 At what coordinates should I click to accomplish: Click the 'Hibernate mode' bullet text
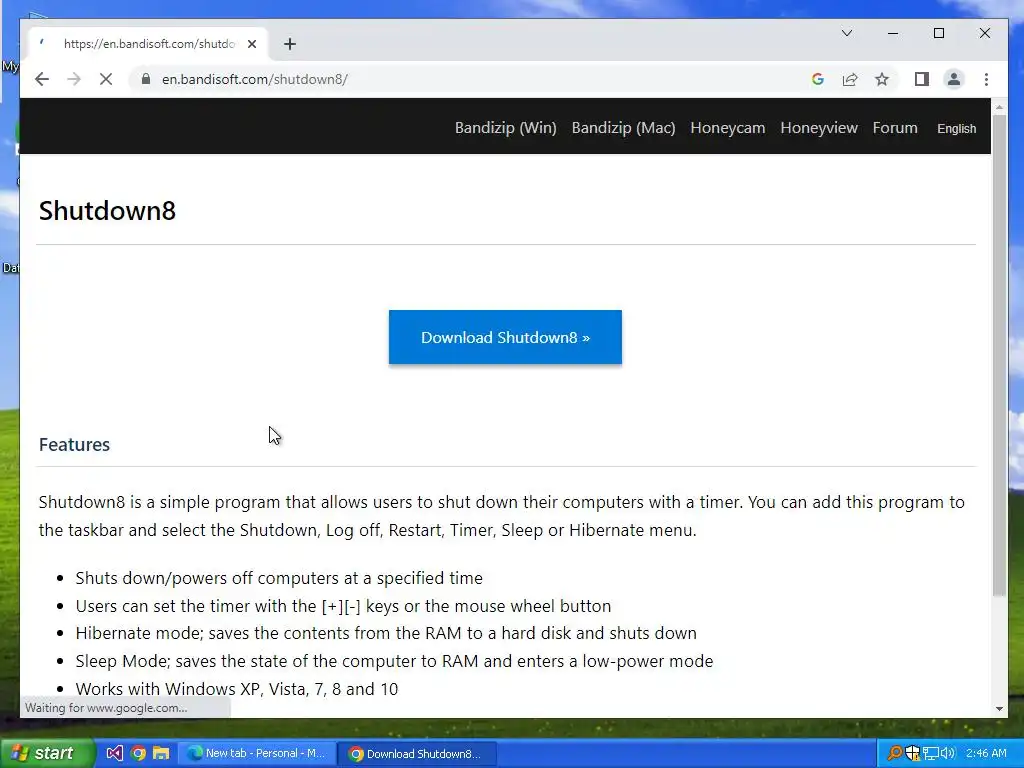tap(386, 633)
